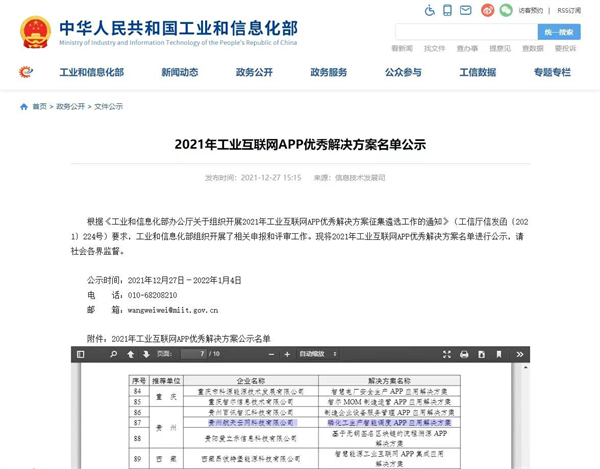Click the PDF page number field
Viewport: 600px width, 469px height.
pos(194,354)
